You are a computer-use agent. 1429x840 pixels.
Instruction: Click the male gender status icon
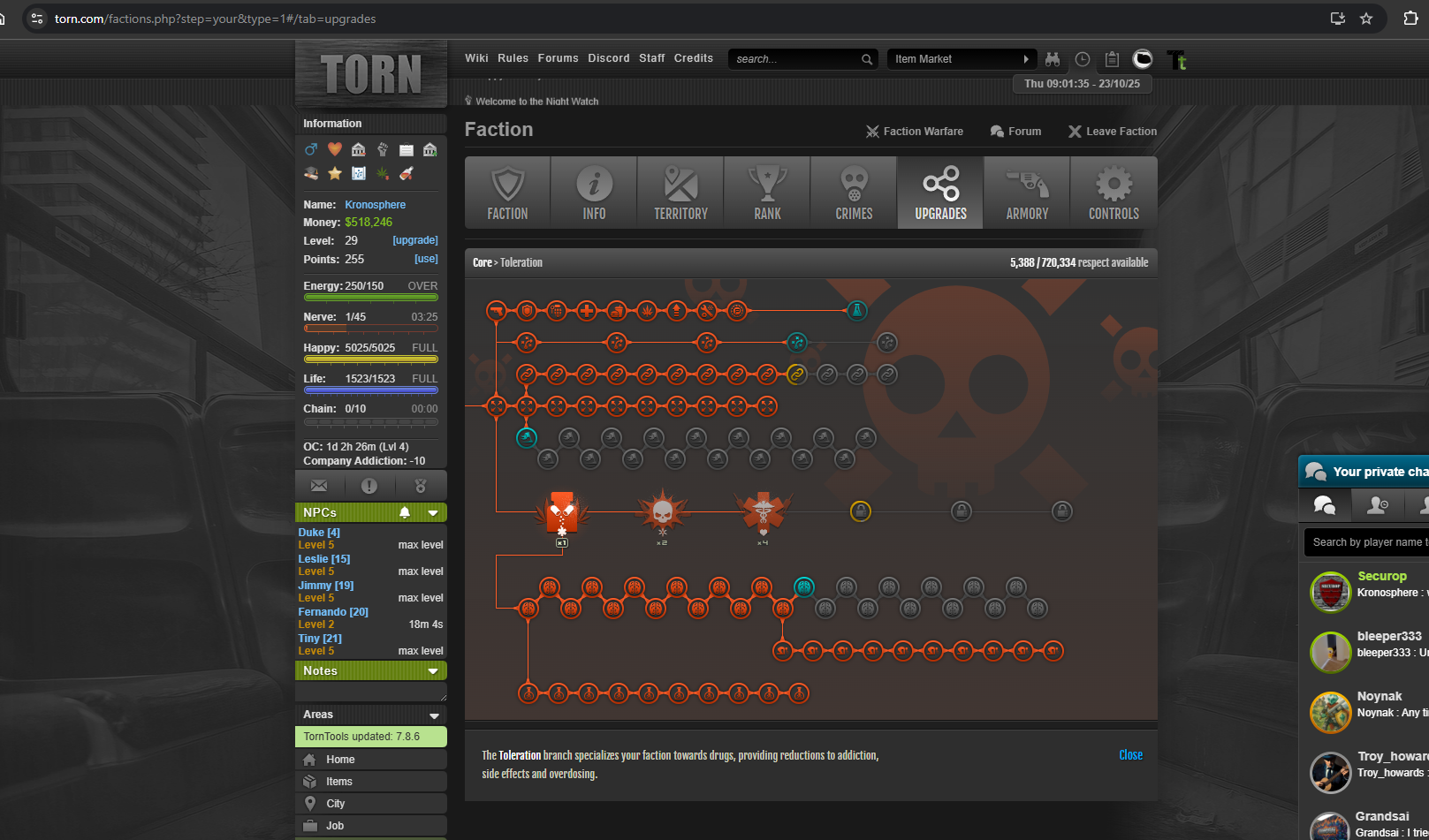[x=311, y=149]
